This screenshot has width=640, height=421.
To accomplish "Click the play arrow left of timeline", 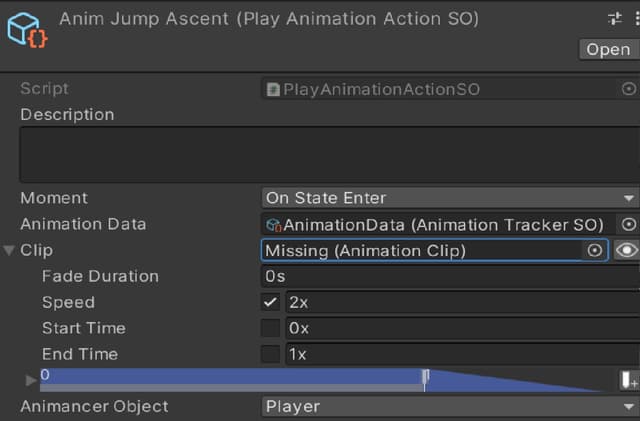I will [31, 380].
